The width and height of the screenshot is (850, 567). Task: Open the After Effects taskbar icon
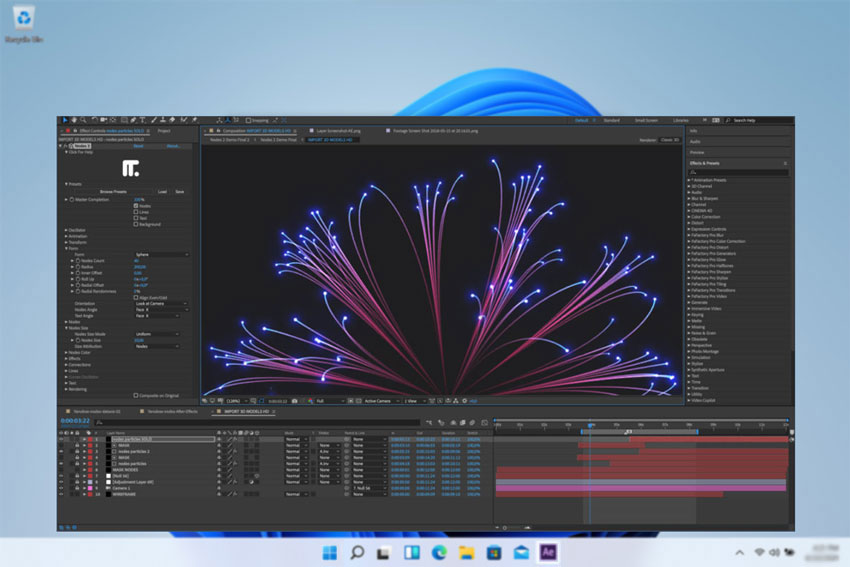click(x=548, y=552)
